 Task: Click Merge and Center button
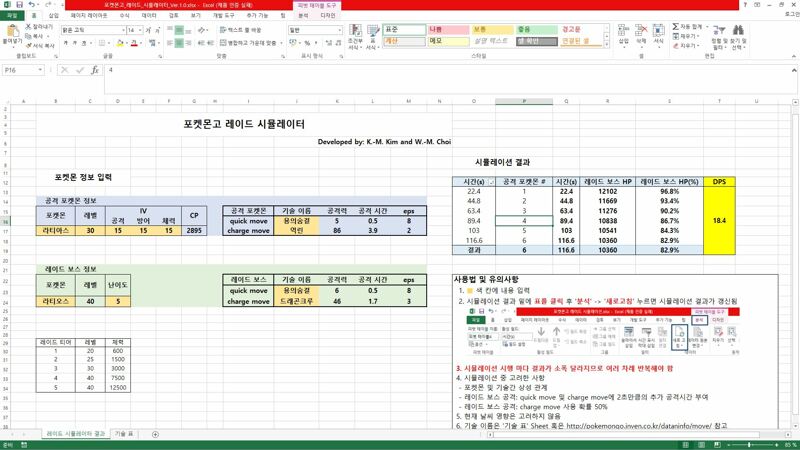(x=248, y=43)
